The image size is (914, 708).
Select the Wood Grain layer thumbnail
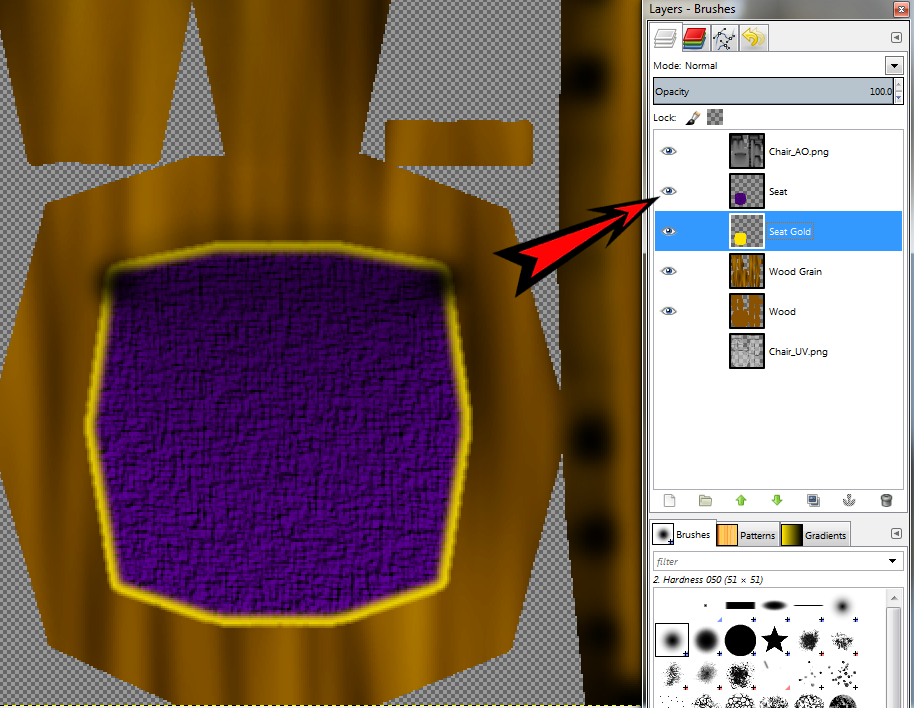pos(747,271)
